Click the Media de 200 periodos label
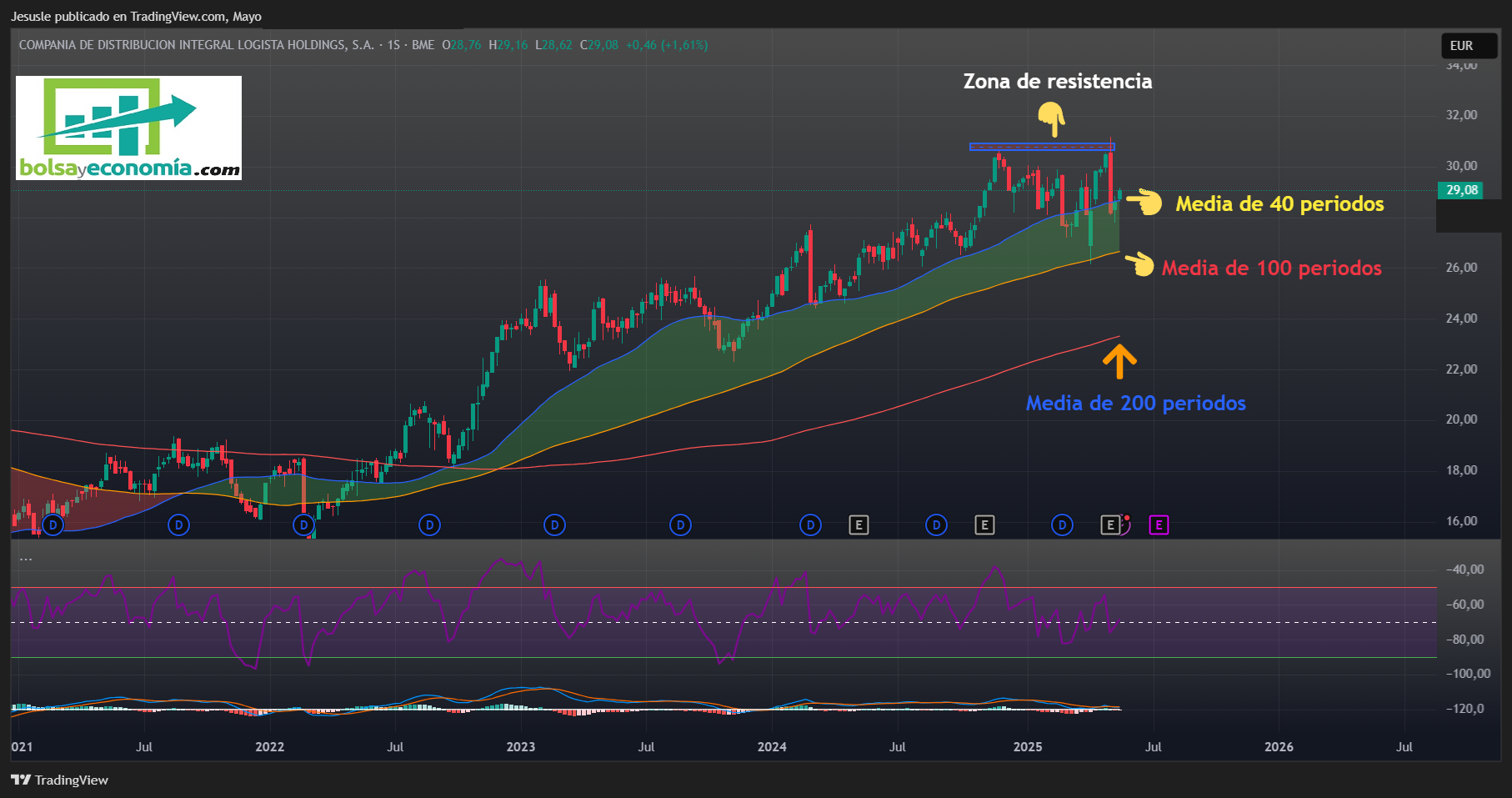The image size is (1512, 798). coord(1136,404)
